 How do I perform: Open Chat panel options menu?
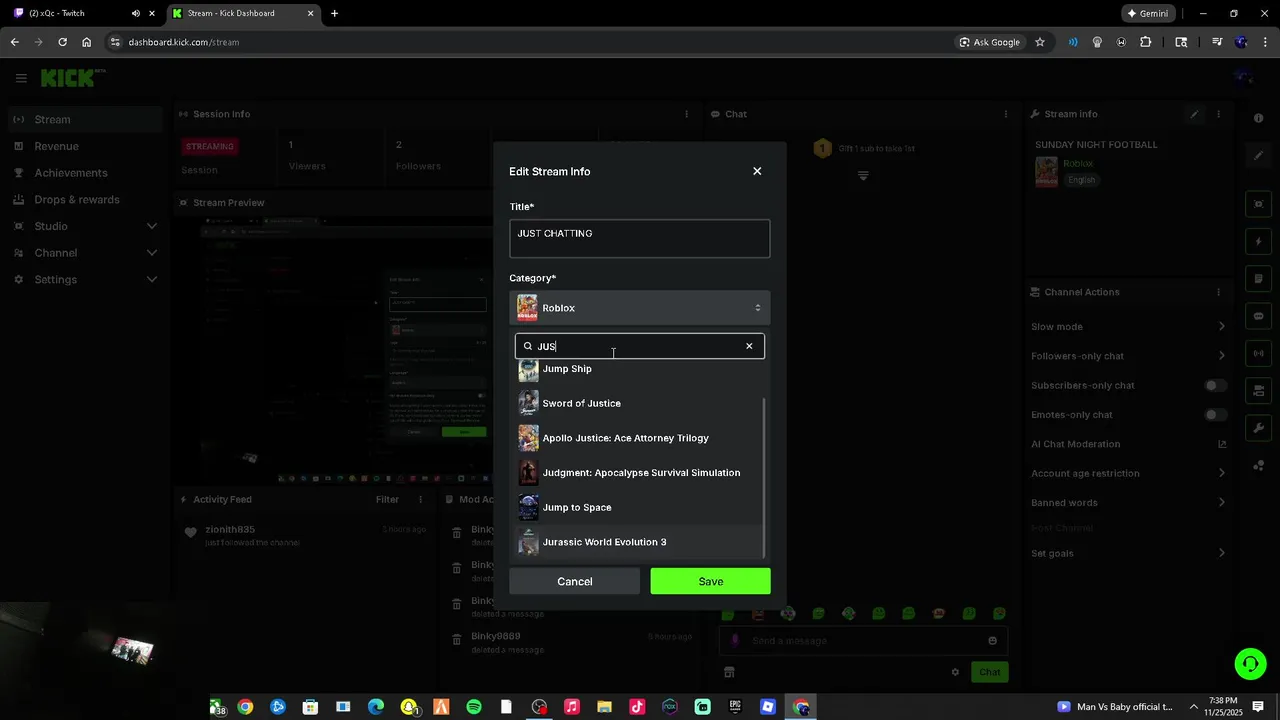point(1005,114)
